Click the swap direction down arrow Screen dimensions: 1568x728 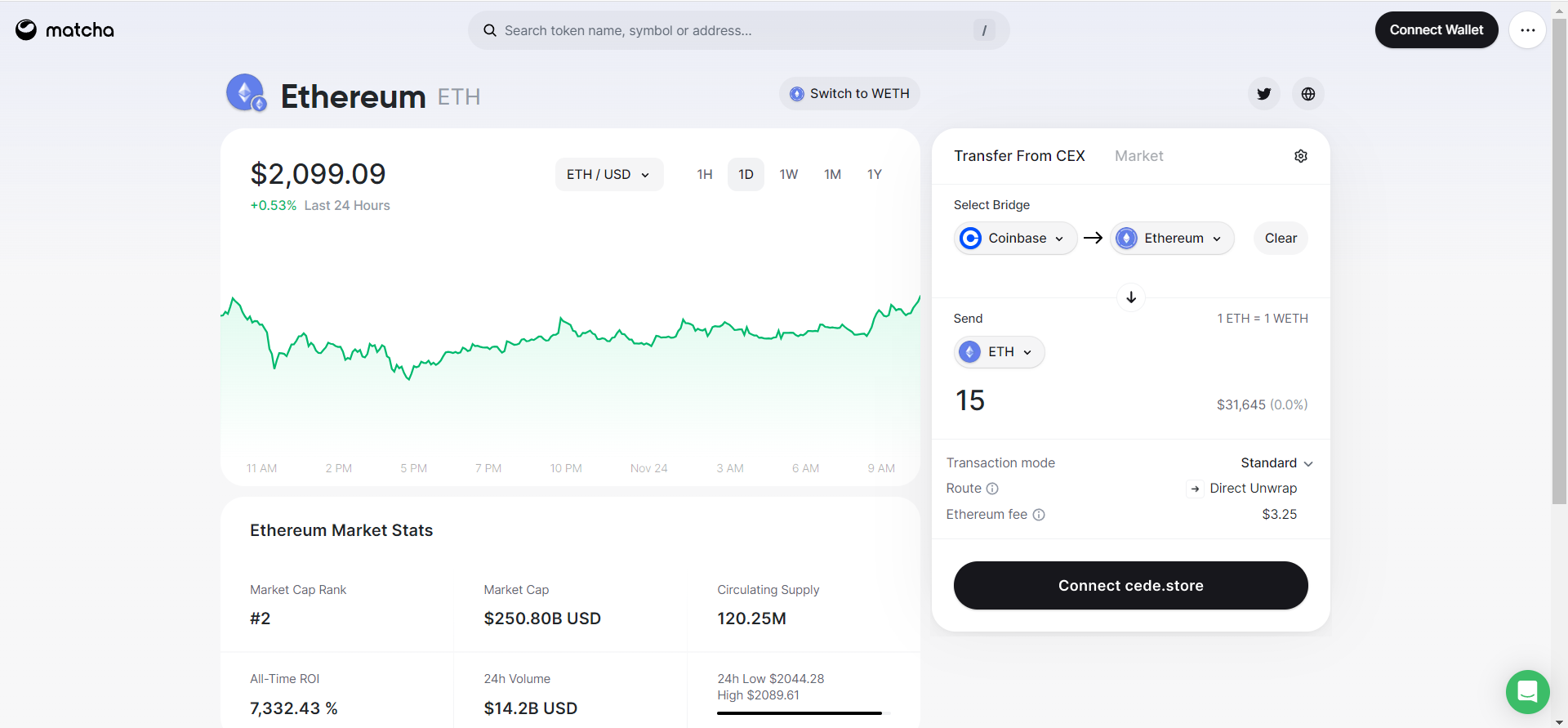pos(1130,297)
